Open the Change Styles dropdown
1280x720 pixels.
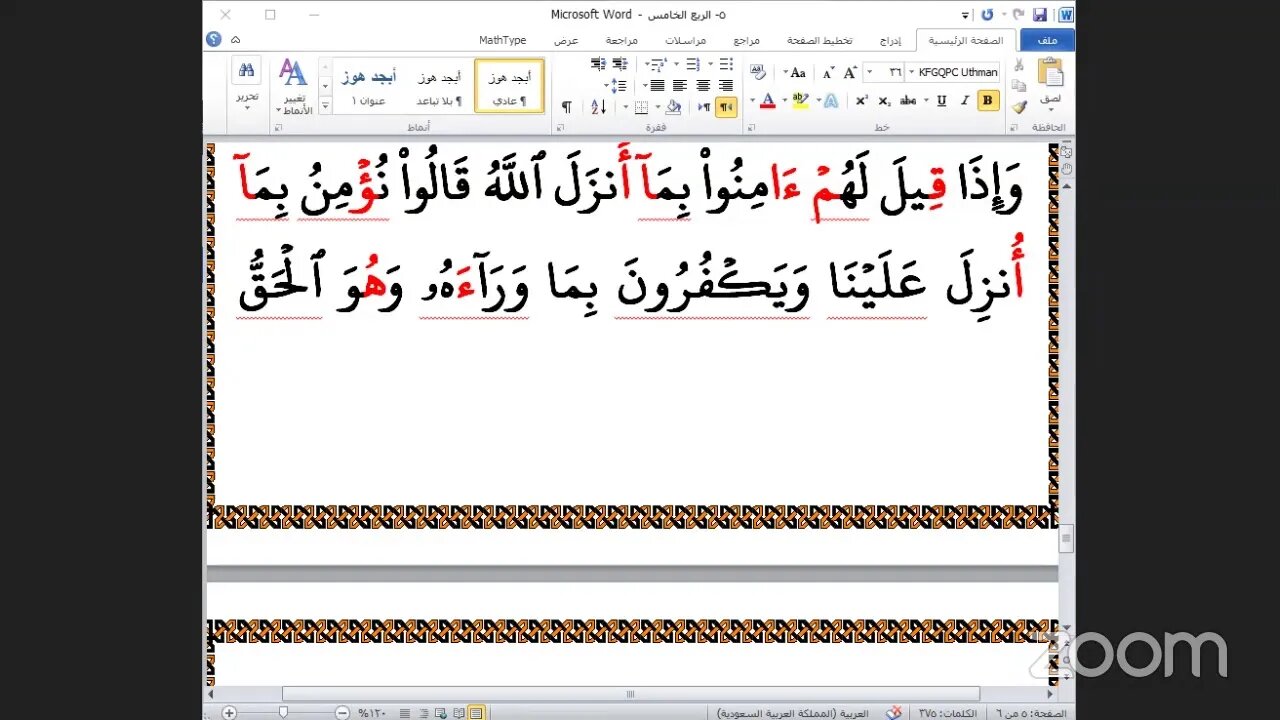(x=293, y=86)
